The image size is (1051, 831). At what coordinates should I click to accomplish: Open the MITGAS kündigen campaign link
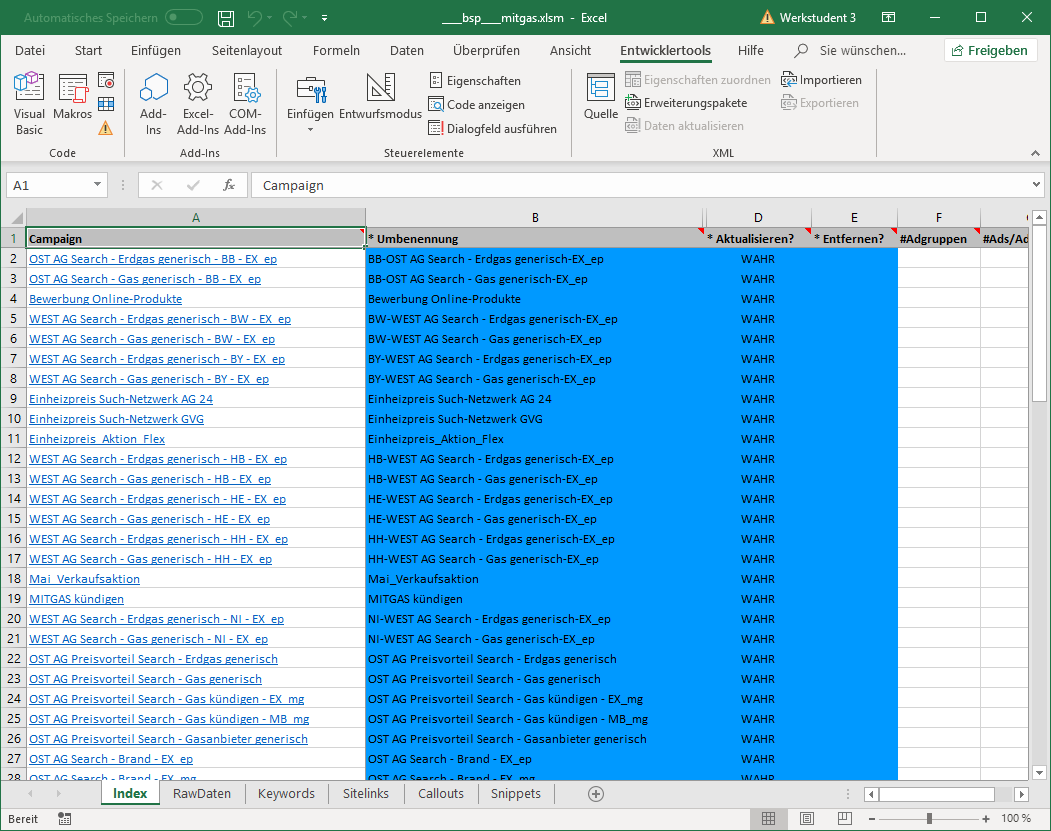point(76,599)
